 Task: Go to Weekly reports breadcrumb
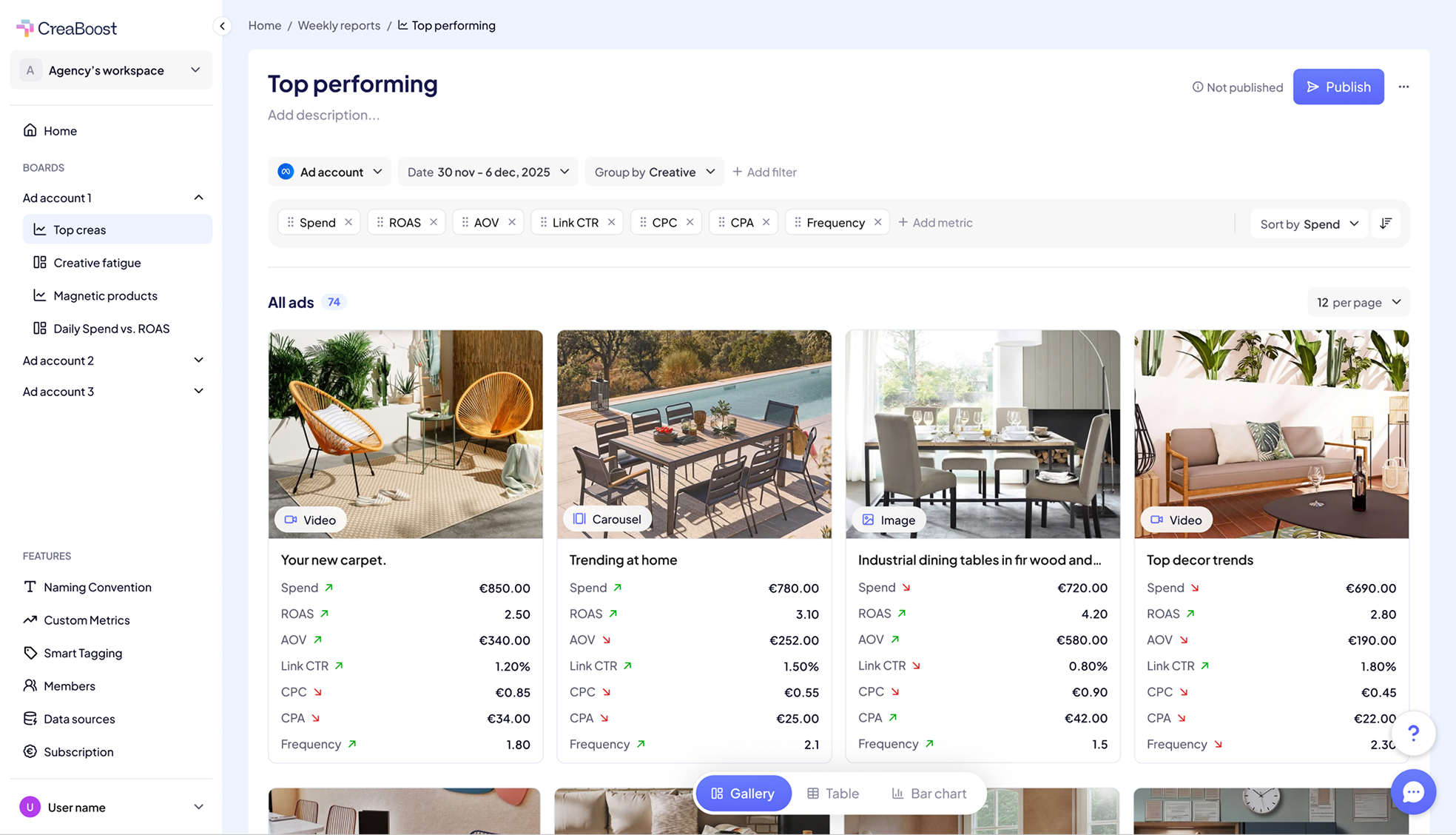[x=338, y=25]
